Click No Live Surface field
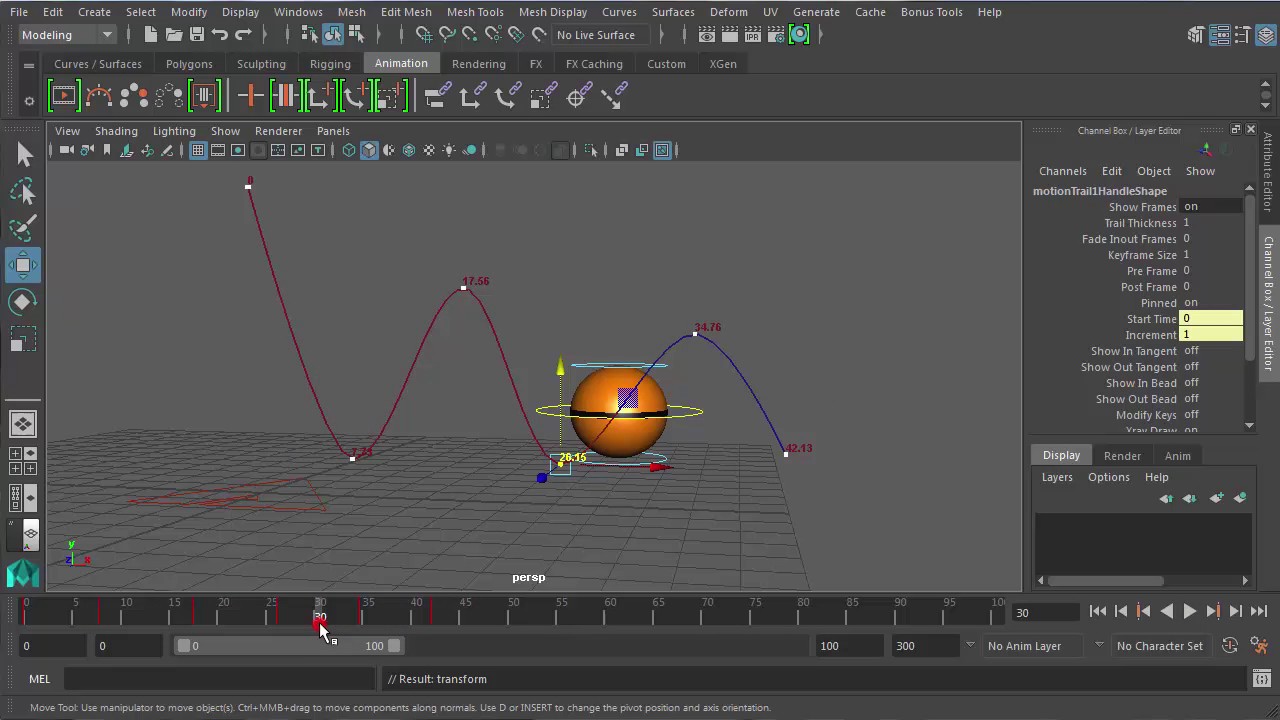 [601, 35]
